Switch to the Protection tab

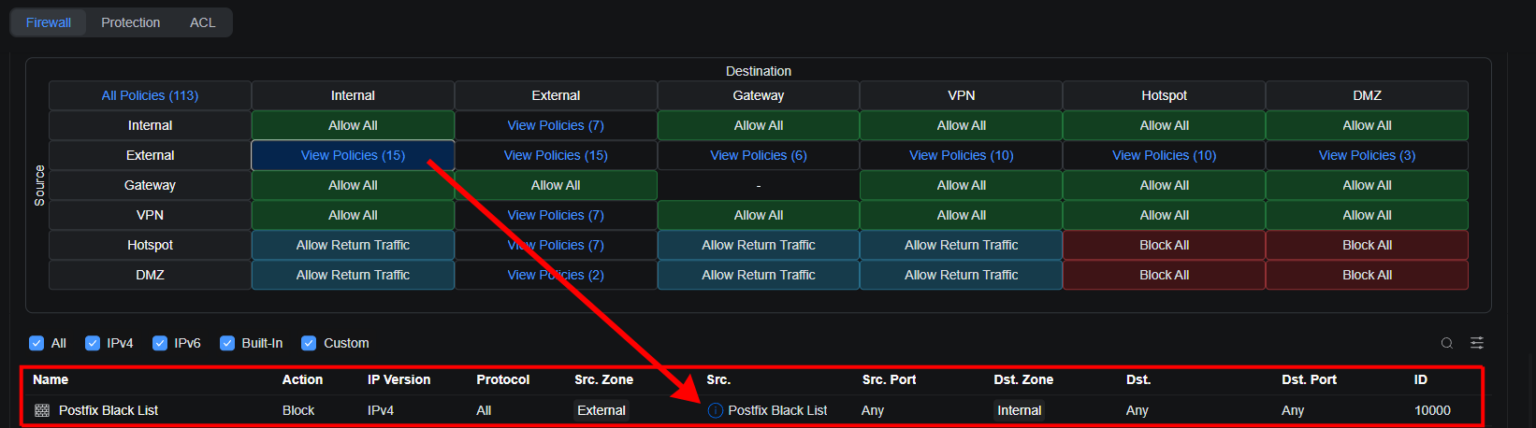click(130, 22)
